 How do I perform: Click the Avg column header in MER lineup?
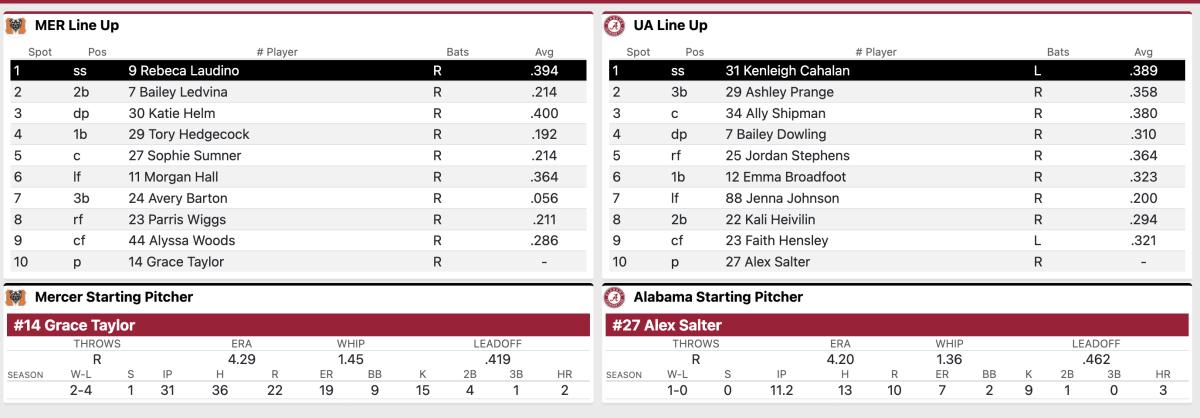(x=544, y=52)
